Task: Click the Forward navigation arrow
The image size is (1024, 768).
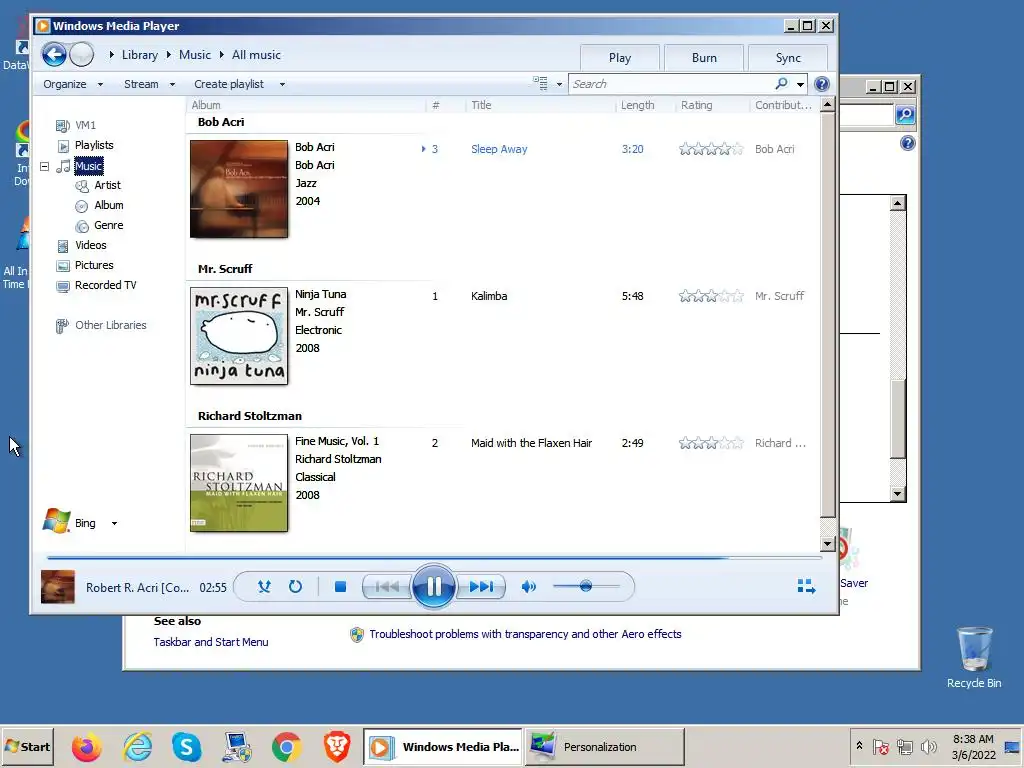Action: 82,54
